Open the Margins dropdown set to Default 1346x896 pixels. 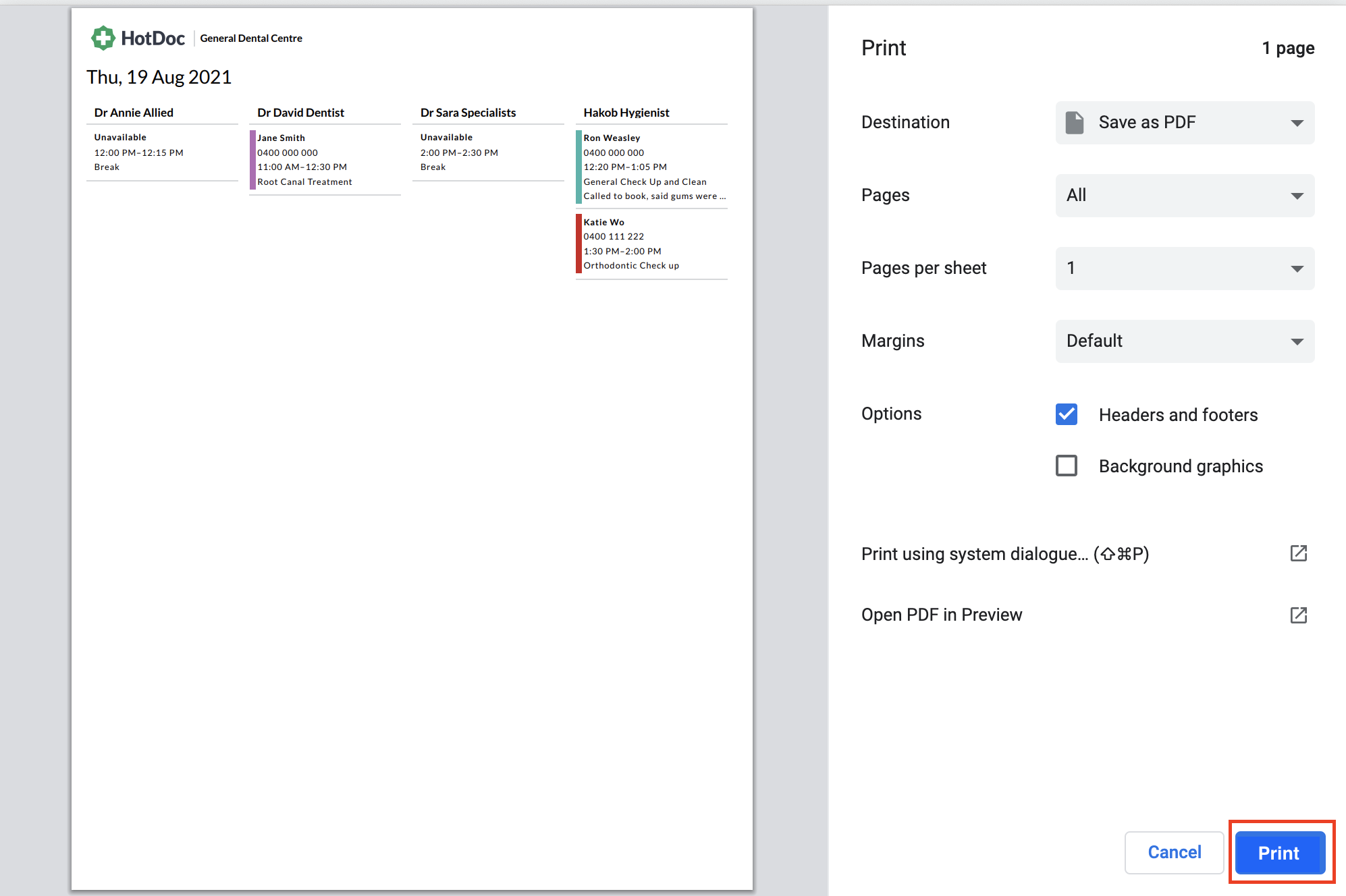(1185, 341)
